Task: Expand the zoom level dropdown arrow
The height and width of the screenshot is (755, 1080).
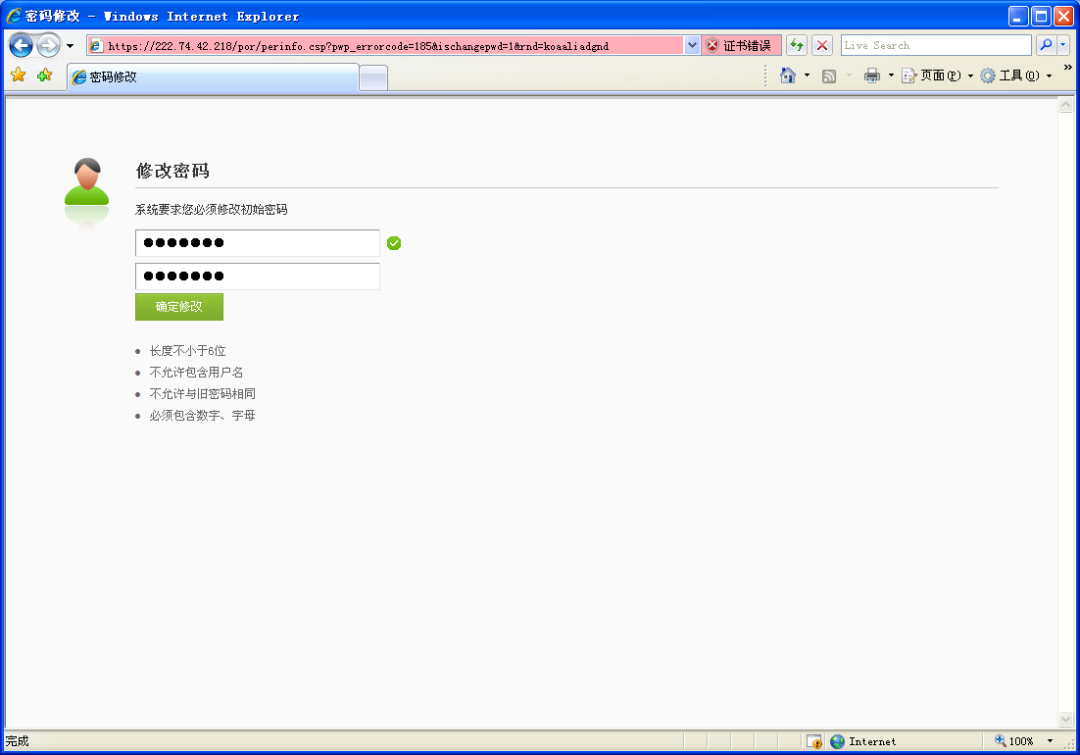Action: pos(1050,741)
